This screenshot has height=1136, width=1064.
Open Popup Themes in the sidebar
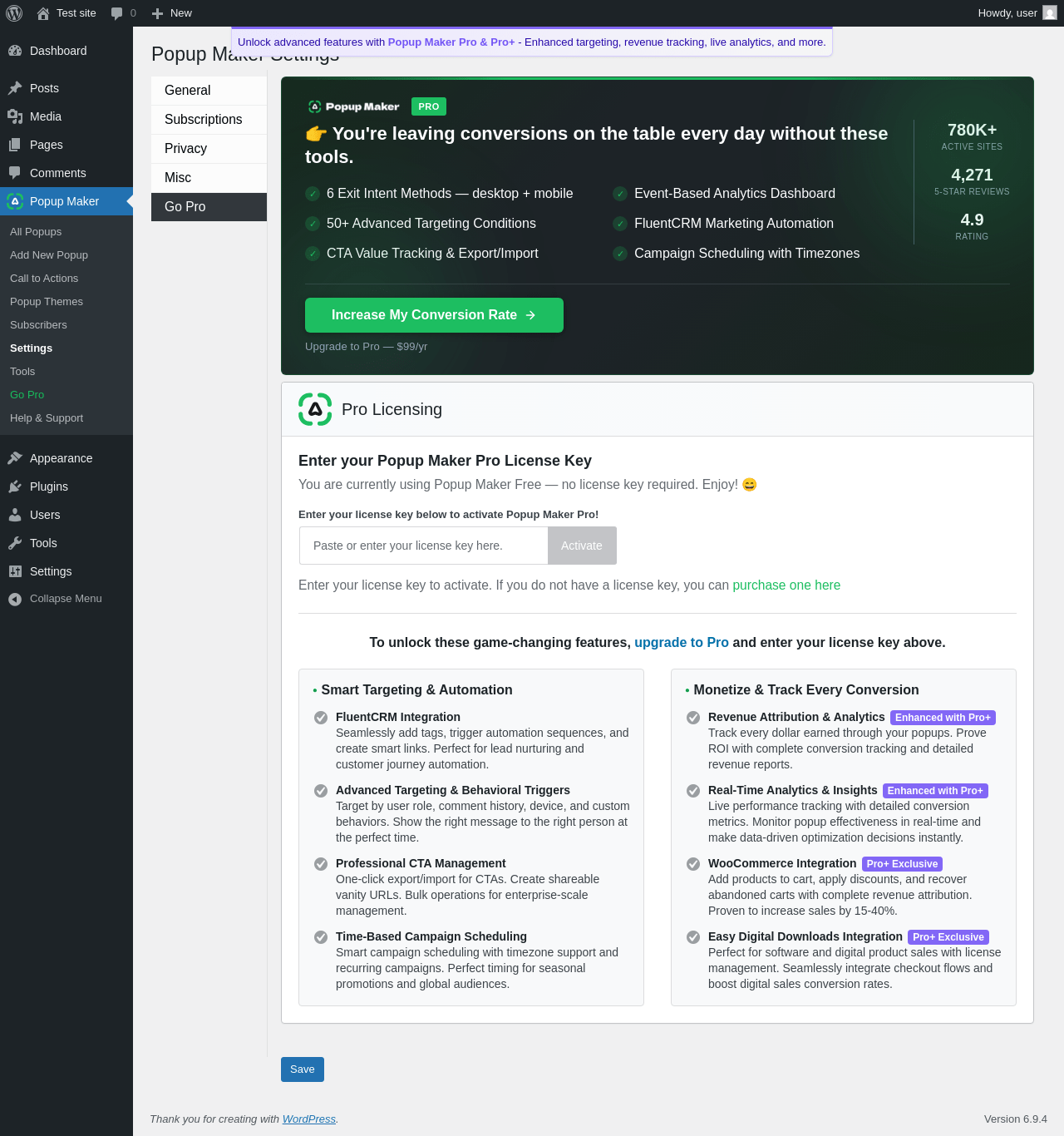[47, 302]
